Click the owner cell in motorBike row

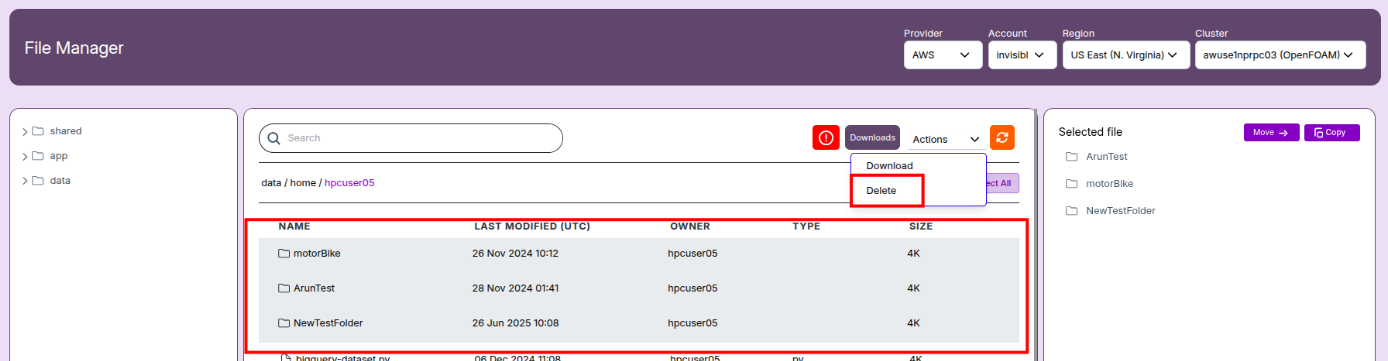tap(692, 254)
